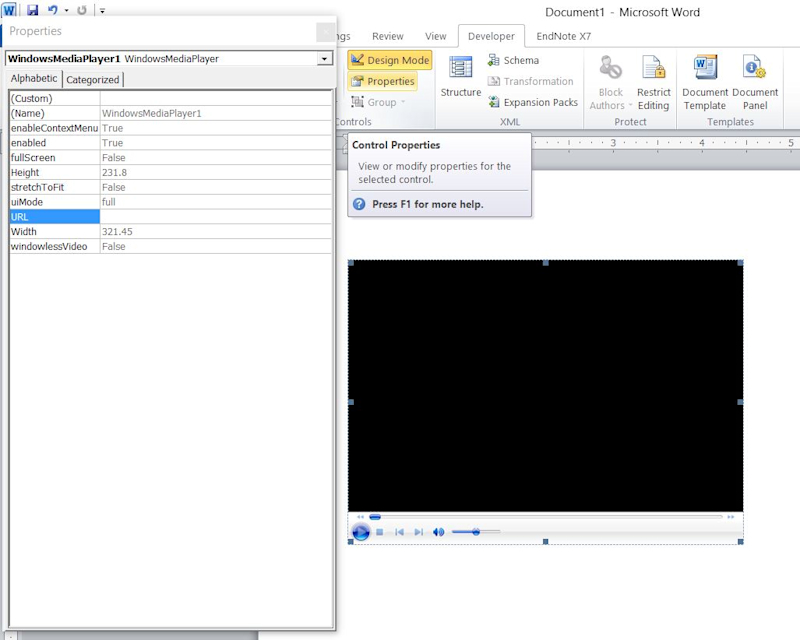
Task: Mute the media player volume
Action: pyautogui.click(x=438, y=532)
